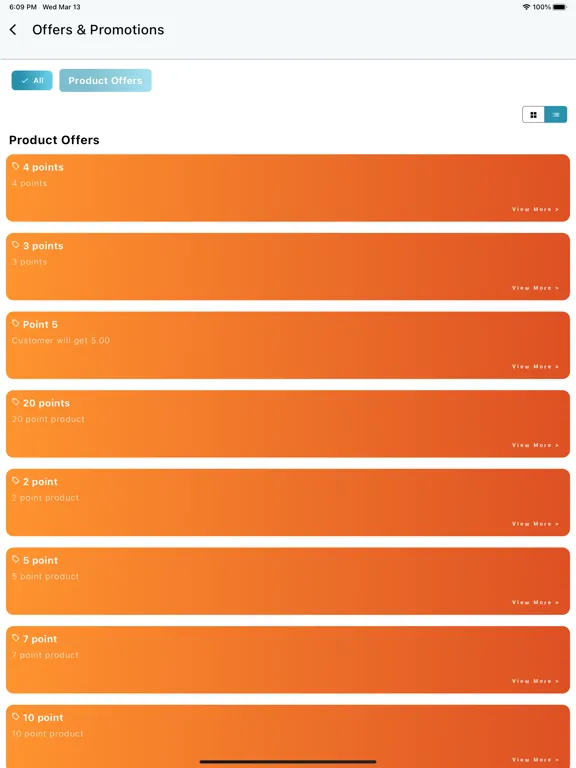Switch to grid view layout
The width and height of the screenshot is (576, 768).
point(533,115)
